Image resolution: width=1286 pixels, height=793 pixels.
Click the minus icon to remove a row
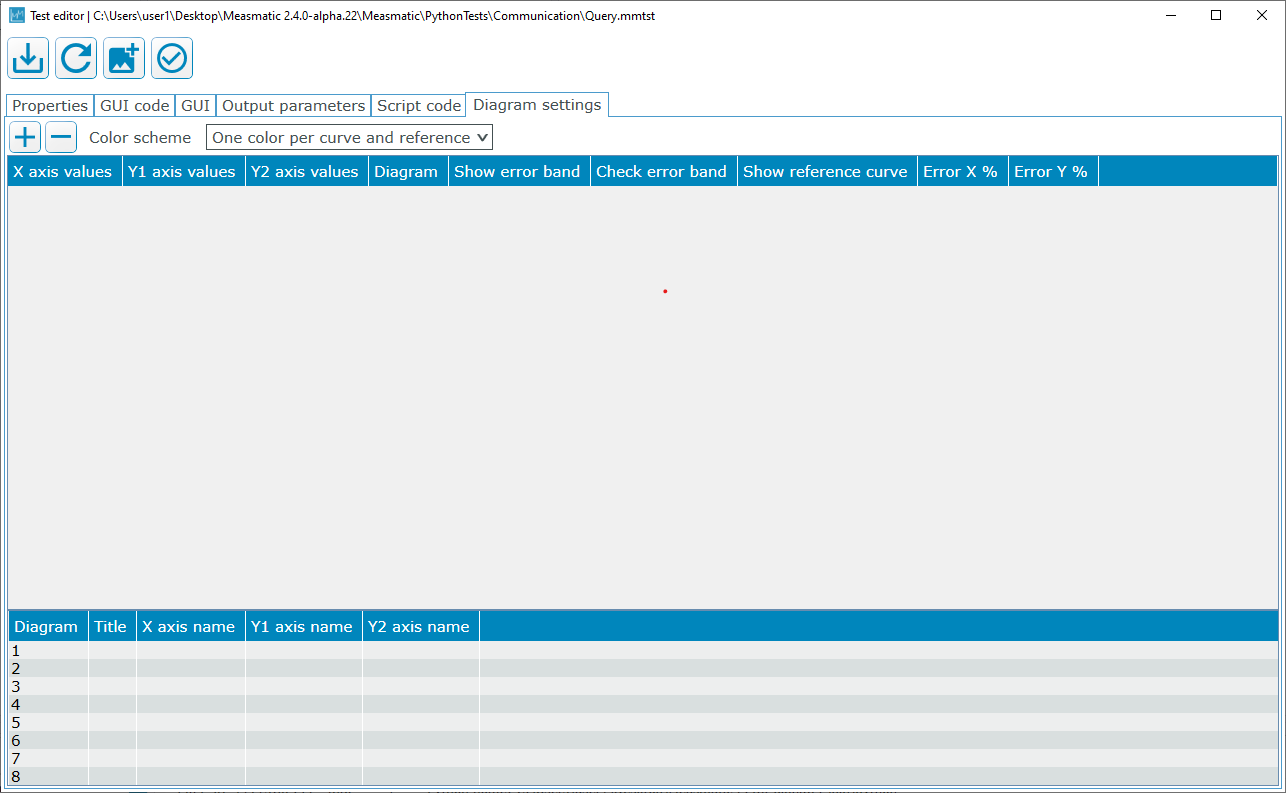[x=61, y=137]
